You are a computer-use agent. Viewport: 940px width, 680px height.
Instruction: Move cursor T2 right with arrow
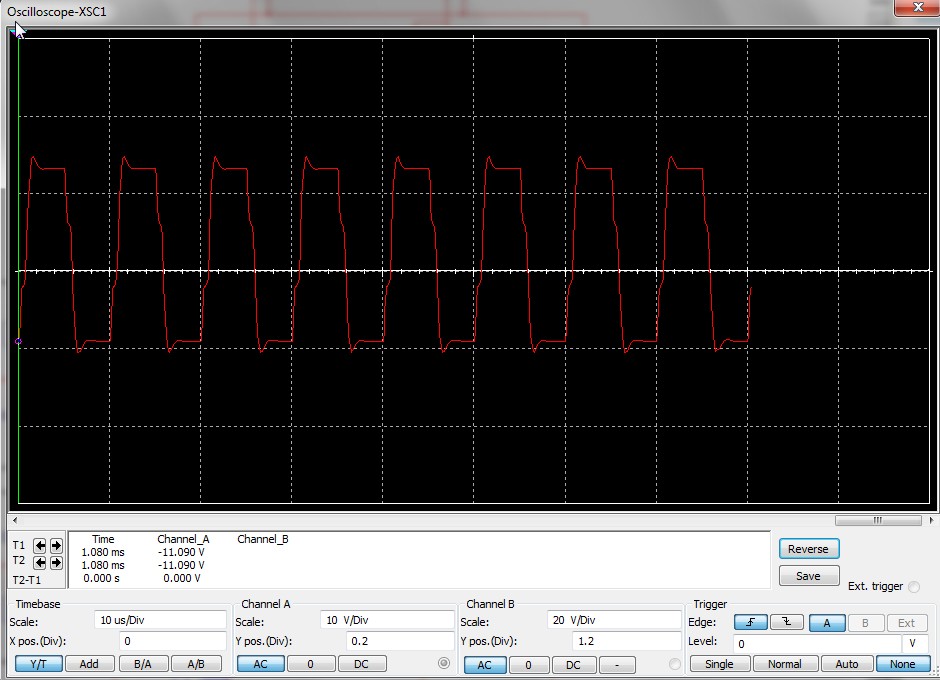56,562
